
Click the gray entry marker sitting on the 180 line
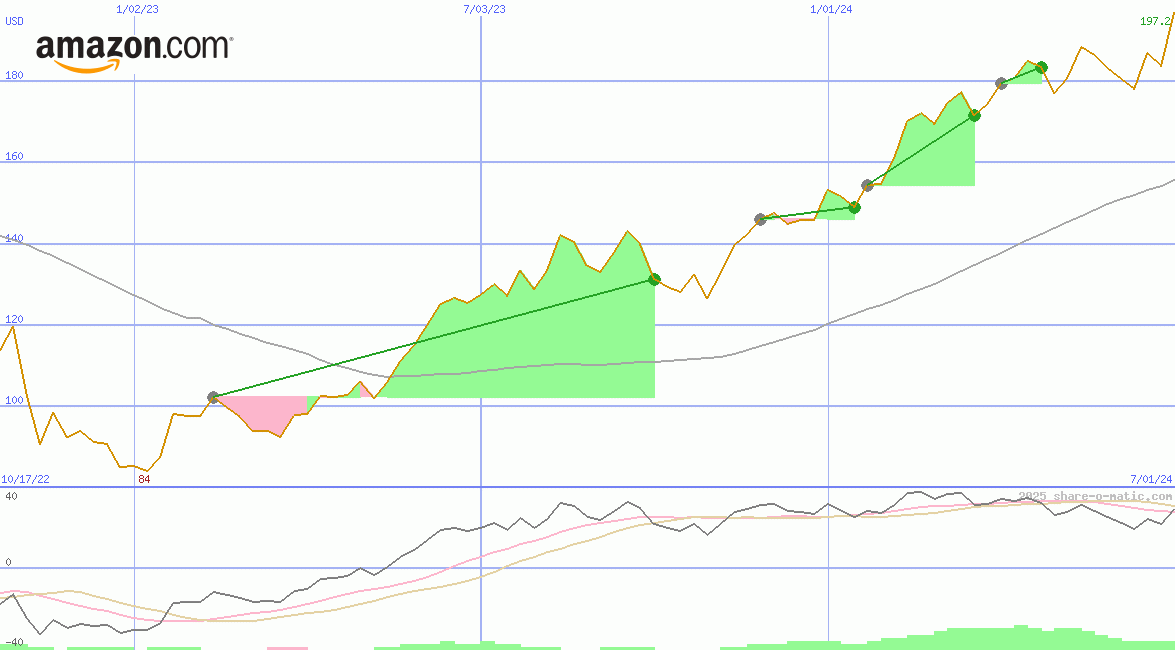[1001, 83]
